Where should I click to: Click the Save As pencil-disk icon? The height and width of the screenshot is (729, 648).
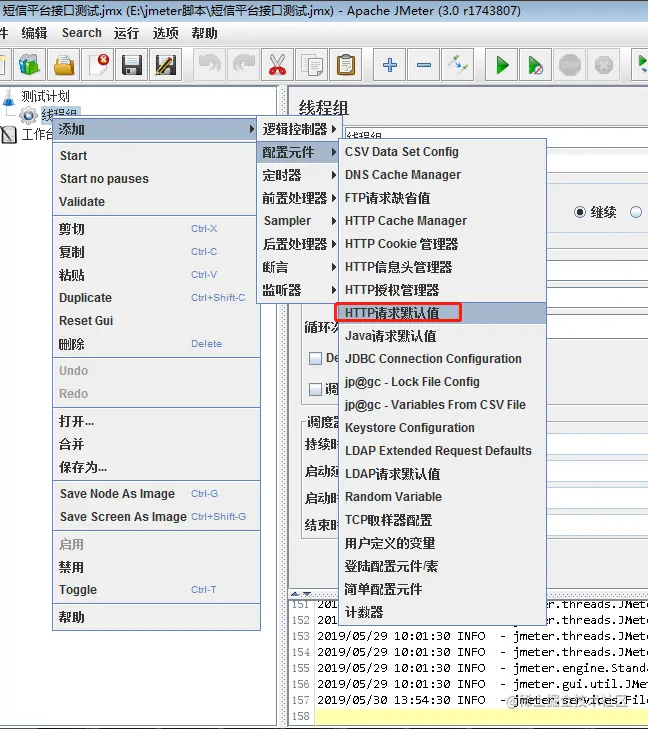(x=166, y=65)
